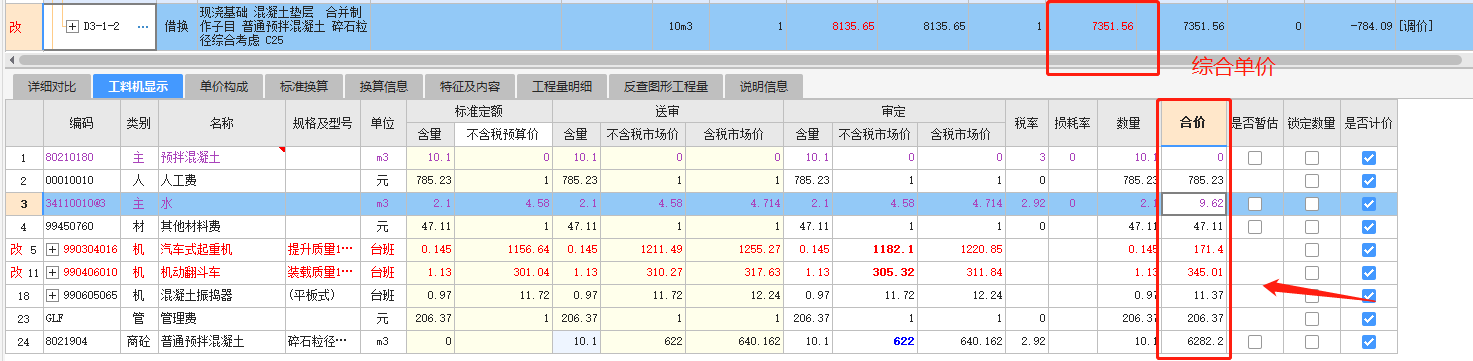This screenshot has height=361, width=1473.
Task: Click the 管理费 name cell
Action: point(221,319)
